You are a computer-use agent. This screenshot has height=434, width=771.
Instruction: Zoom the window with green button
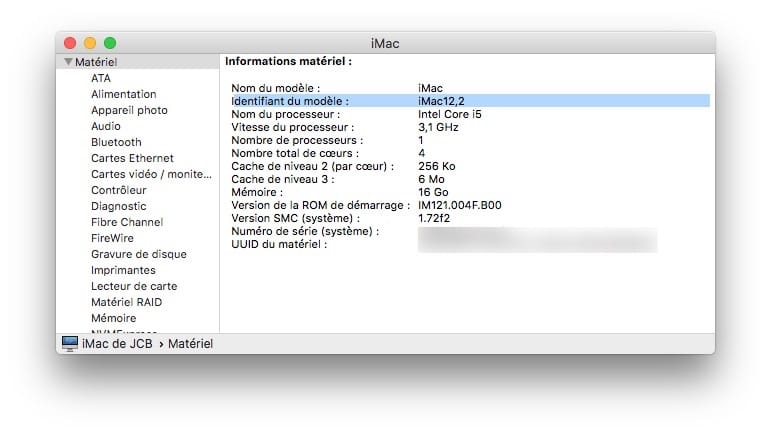[110, 43]
